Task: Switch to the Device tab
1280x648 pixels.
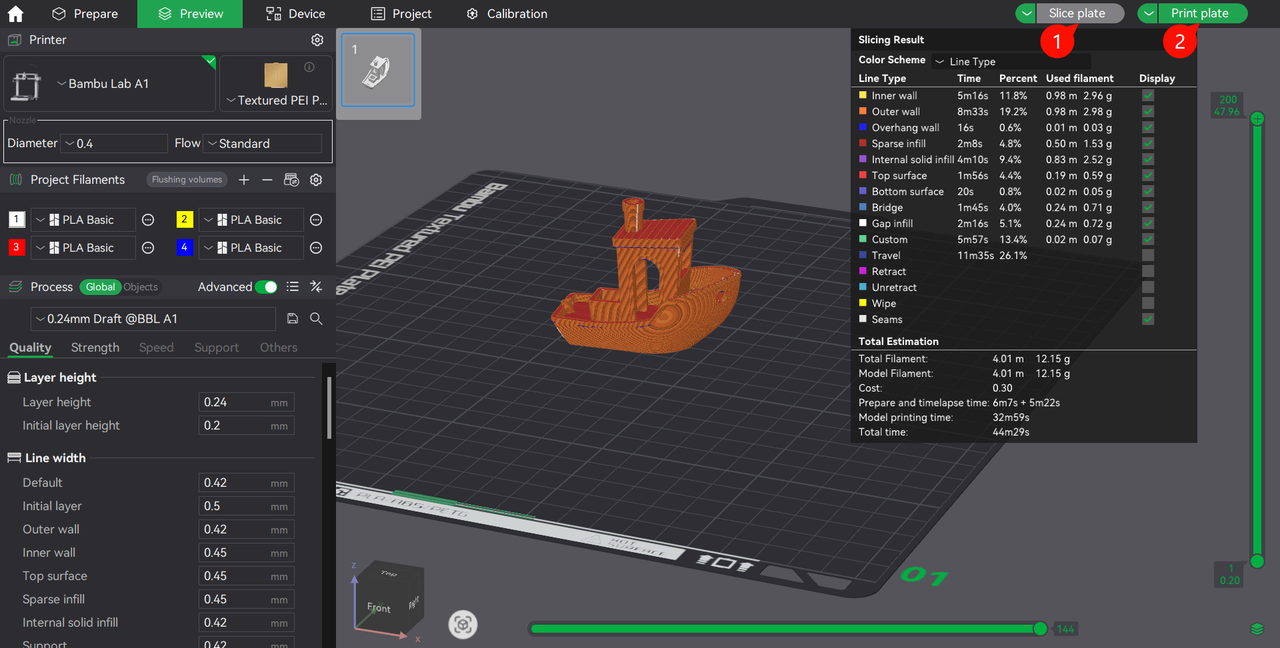Action: 295,14
